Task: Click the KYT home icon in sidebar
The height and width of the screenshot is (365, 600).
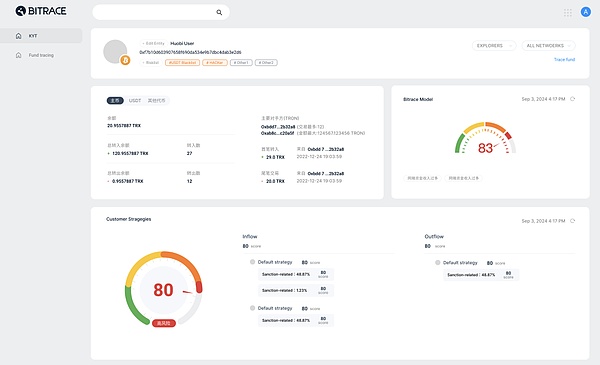Action: coord(18,36)
